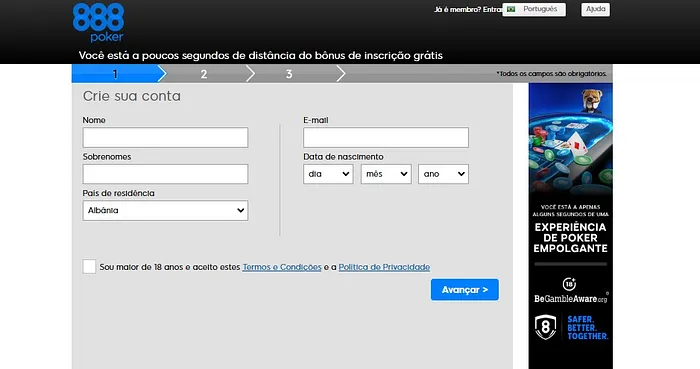Select step 3 in the progress bar
Viewport: 700px width, 369px height.
[x=289, y=74]
